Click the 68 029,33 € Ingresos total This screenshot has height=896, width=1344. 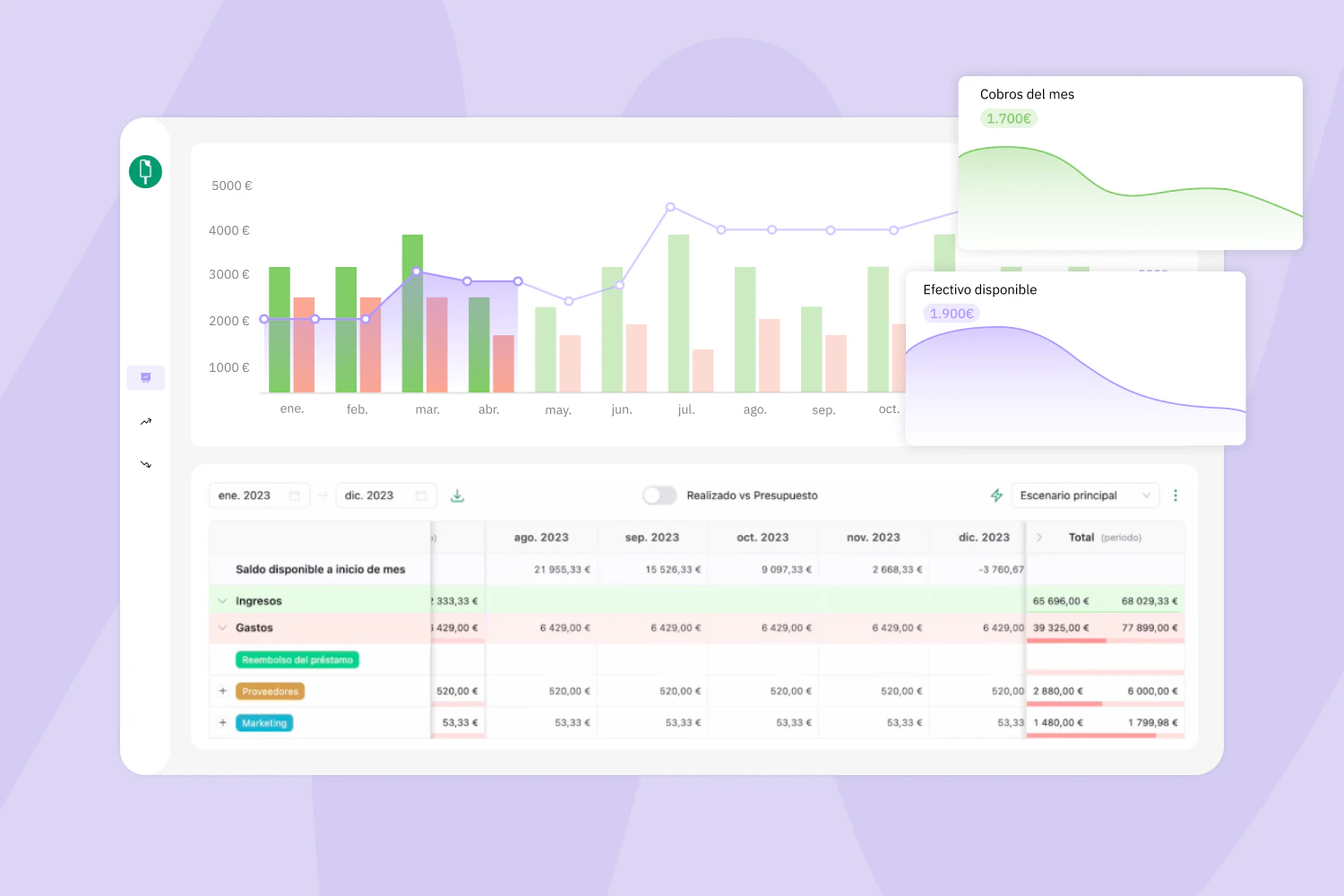coord(1150,601)
